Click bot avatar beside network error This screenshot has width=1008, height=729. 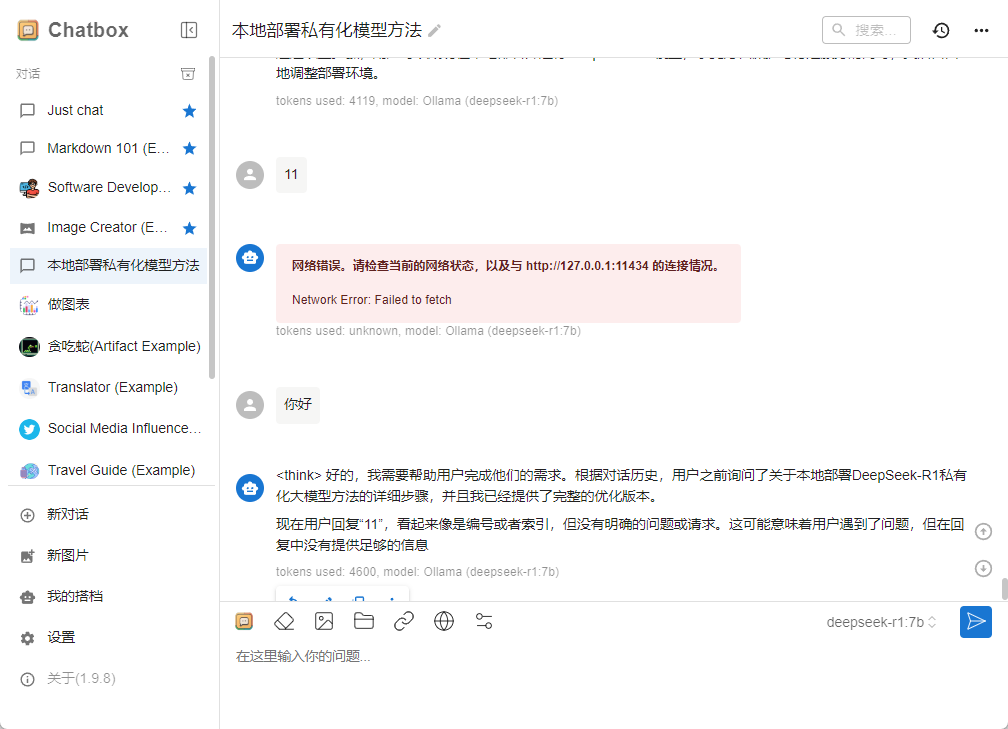click(250, 258)
